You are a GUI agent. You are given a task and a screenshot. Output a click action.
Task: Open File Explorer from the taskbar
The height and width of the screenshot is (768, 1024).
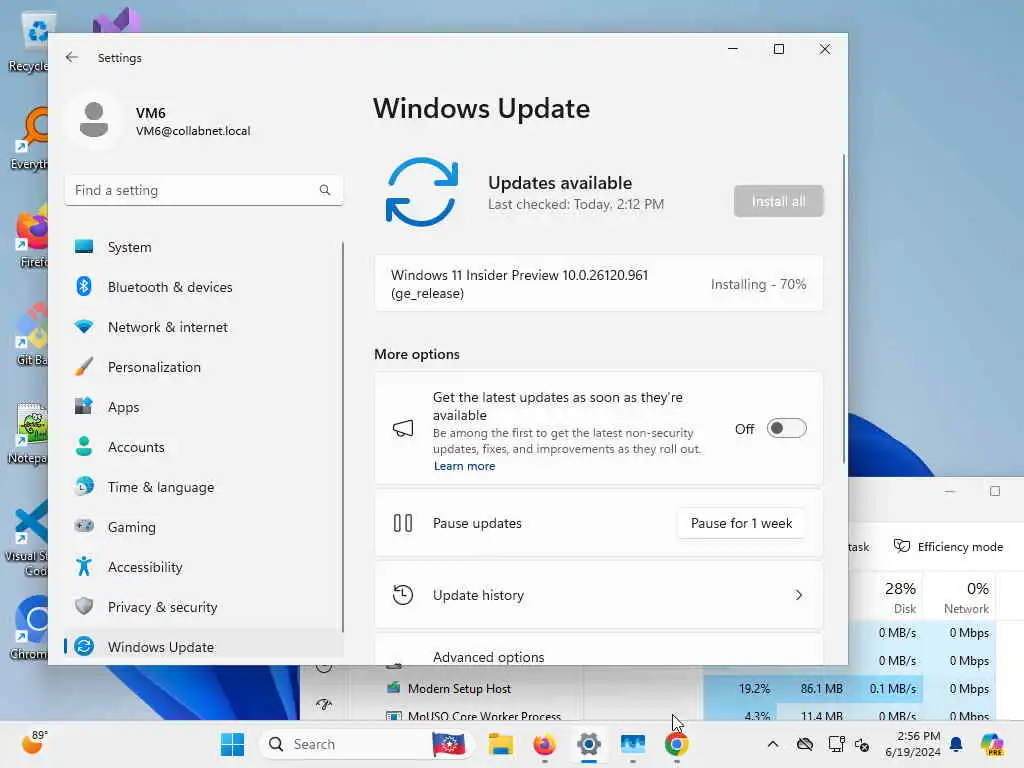501,744
